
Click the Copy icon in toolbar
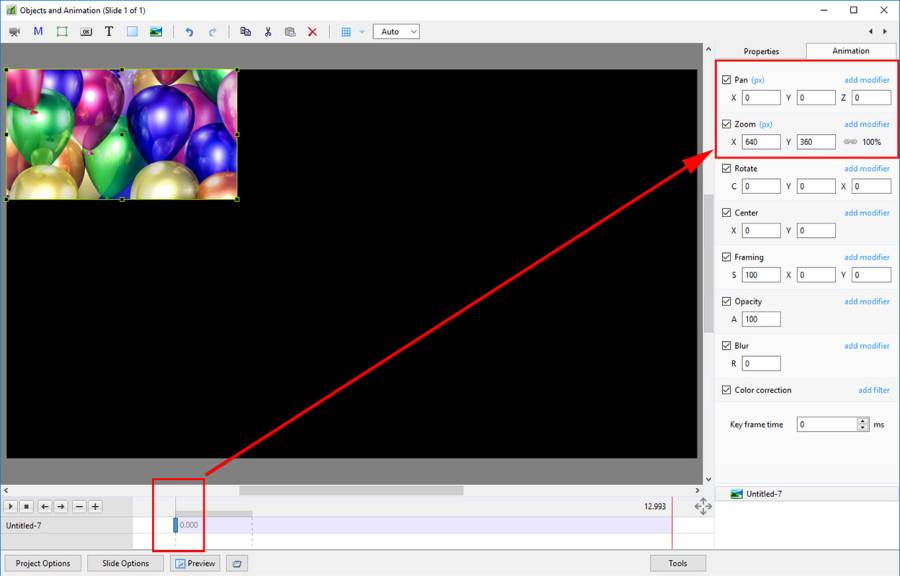click(x=245, y=32)
